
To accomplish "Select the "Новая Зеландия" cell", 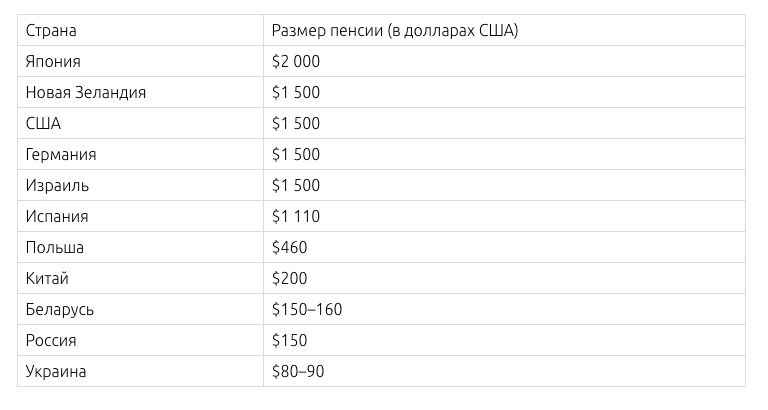I will pos(86,93).
